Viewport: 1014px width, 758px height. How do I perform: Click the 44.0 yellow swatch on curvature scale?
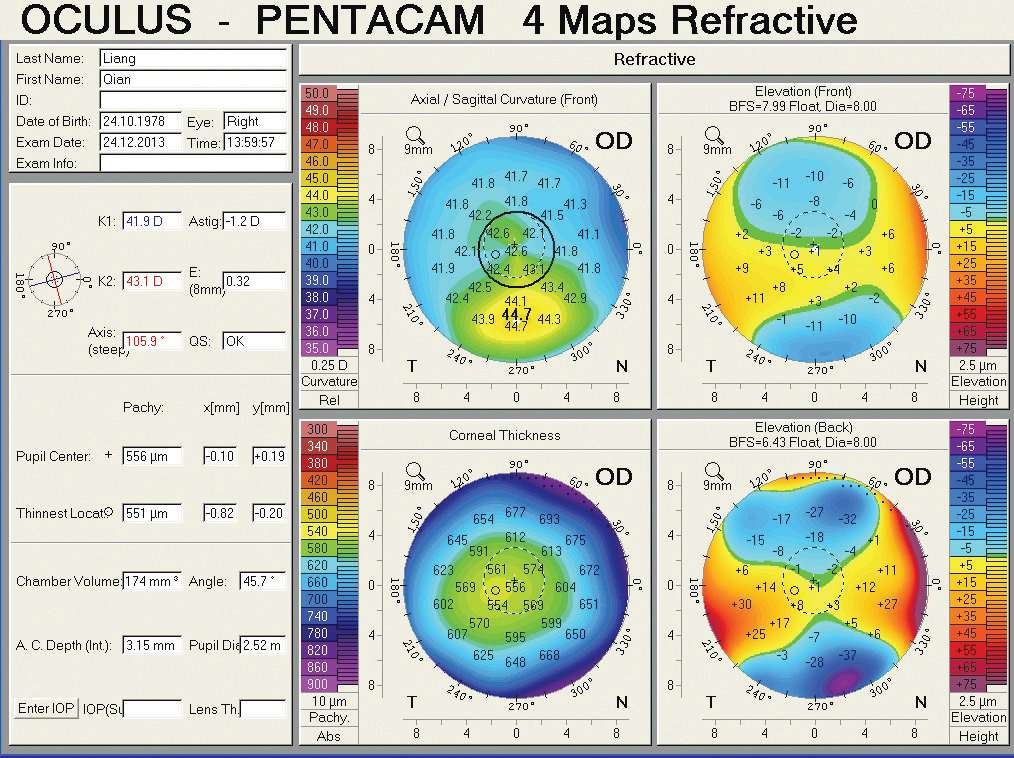[318, 195]
